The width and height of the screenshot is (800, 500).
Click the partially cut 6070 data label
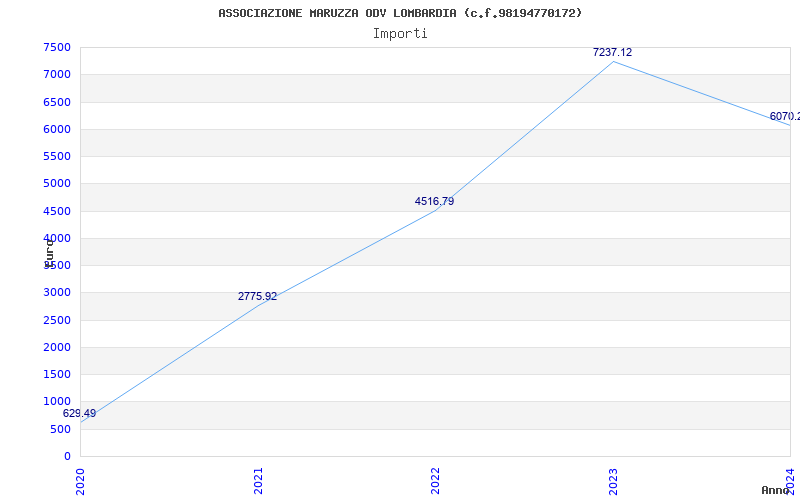coord(785,117)
